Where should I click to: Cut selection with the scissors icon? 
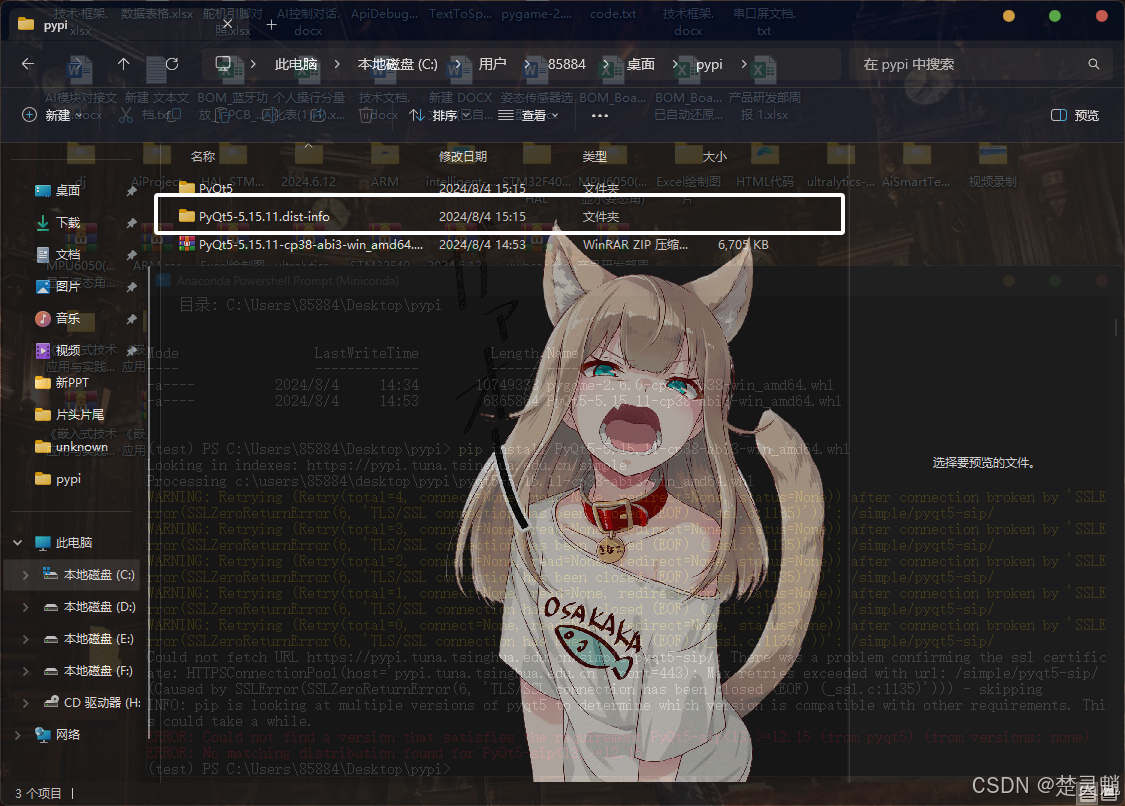click(x=126, y=115)
